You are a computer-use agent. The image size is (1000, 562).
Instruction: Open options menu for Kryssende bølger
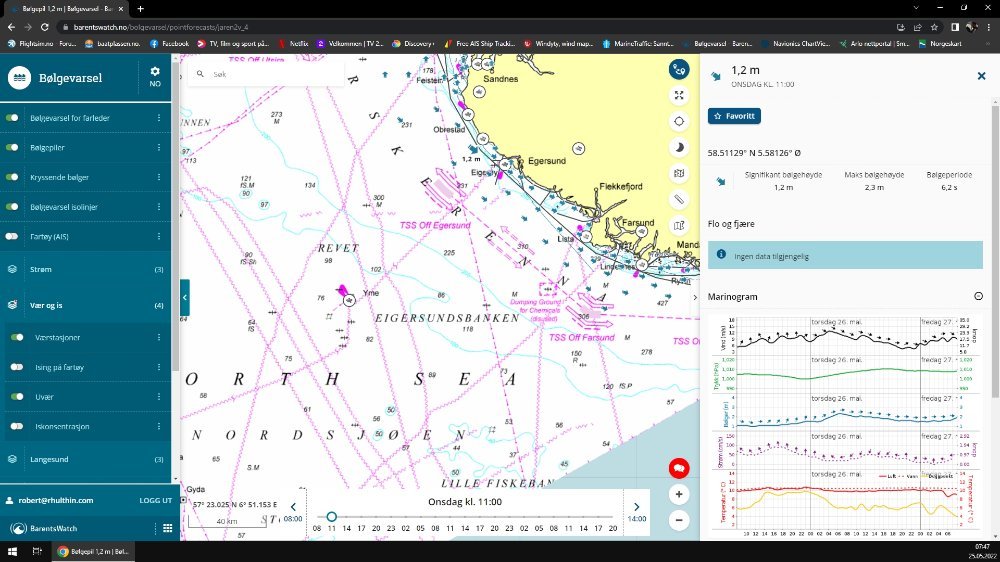[159, 177]
